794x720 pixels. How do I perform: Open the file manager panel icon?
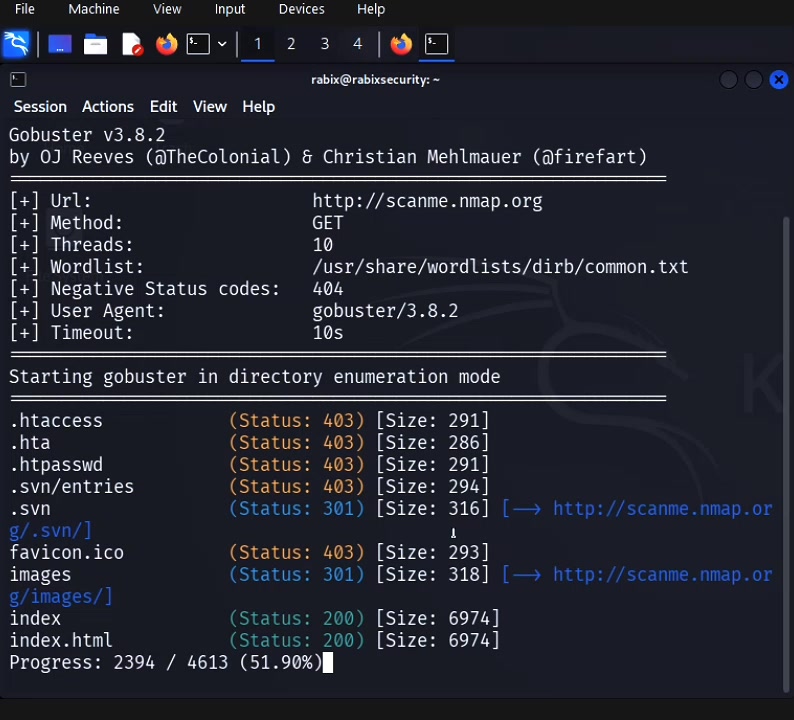[95, 44]
